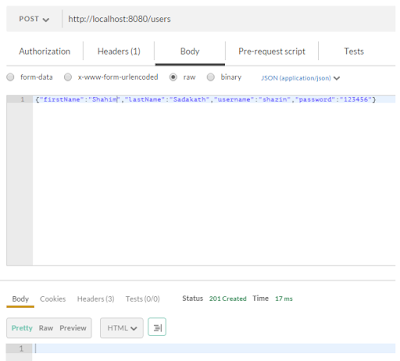Select the raw body radio button
Viewport: 400px width, 361px height.
point(173,77)
